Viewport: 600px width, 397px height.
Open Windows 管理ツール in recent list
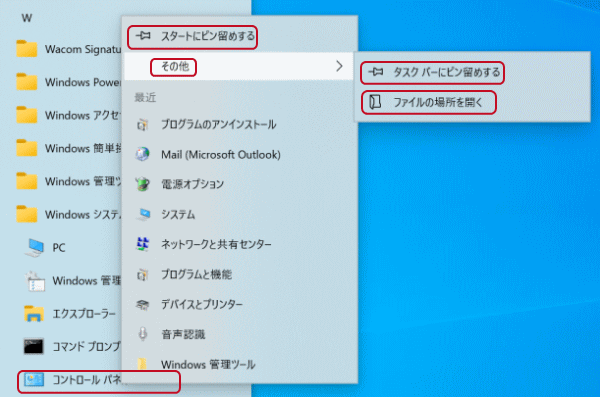point(240,364)
